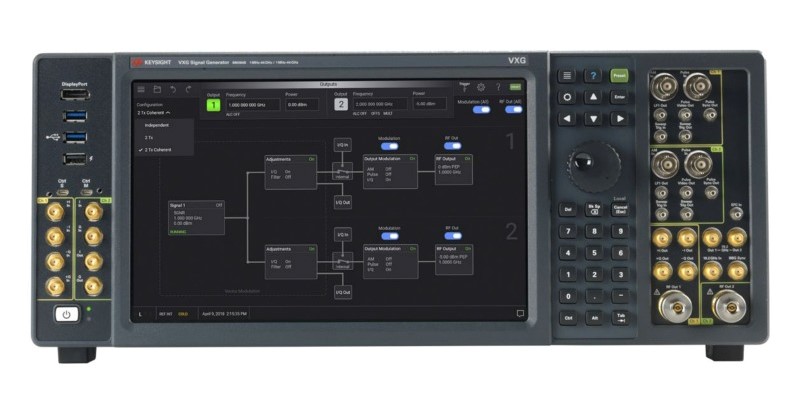Viewport: 795px width, 401px height.
Task: Tap the redo arrow icon
Action: [189, 90]
